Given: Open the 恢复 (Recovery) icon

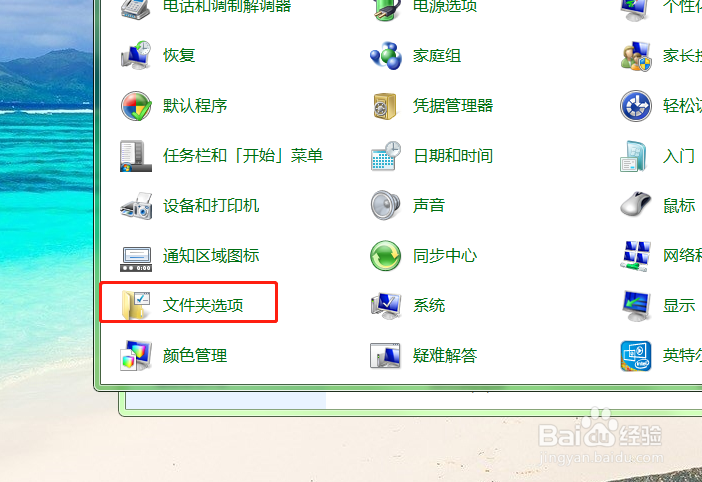Looking at the screenshot, I should (136, 55).
